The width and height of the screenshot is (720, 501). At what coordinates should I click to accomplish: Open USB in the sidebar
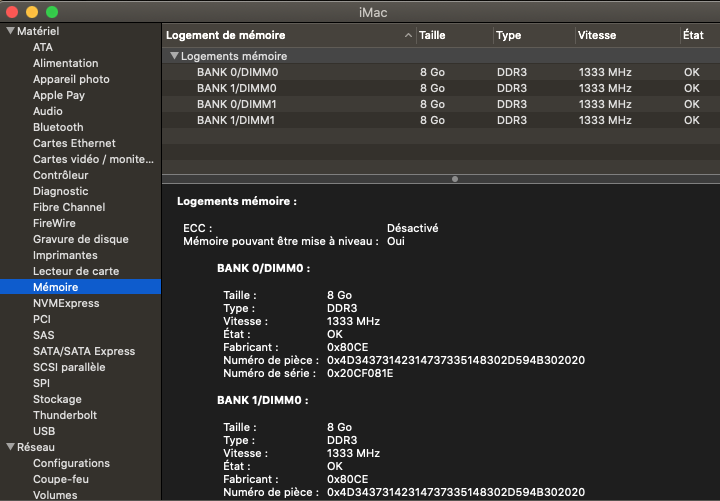pyautogui.click(x=44, y=431)
